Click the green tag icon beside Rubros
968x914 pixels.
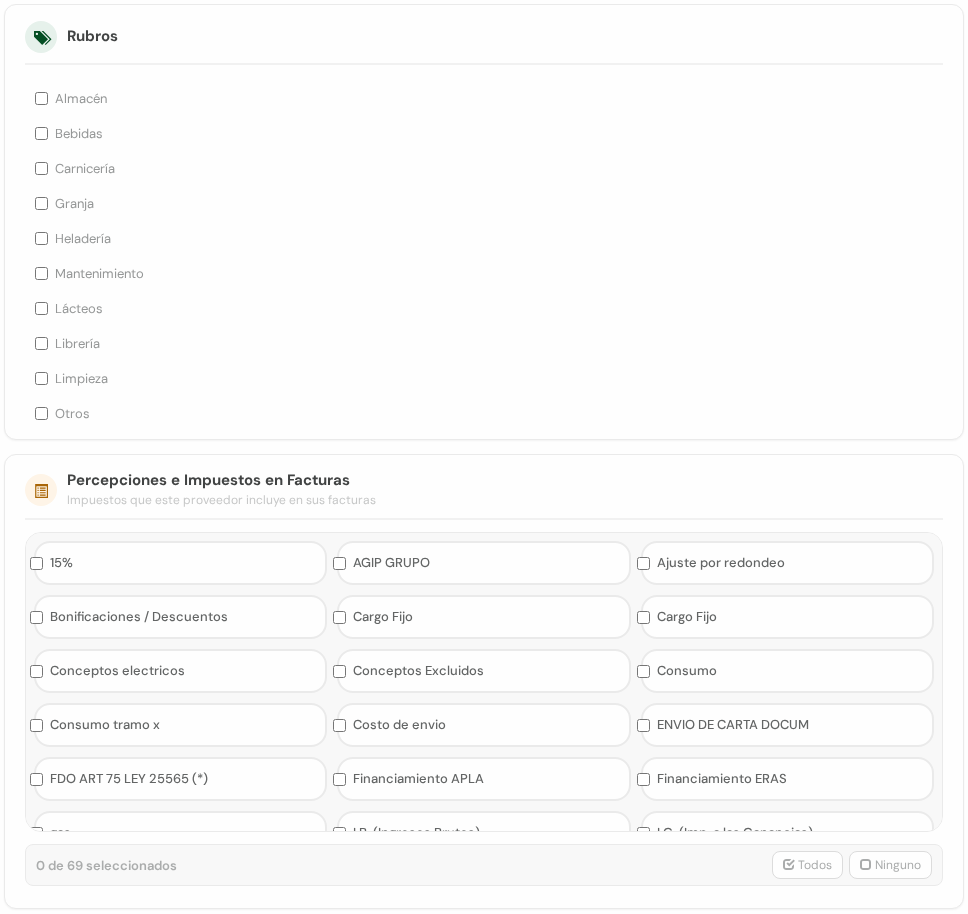(41, 38)
